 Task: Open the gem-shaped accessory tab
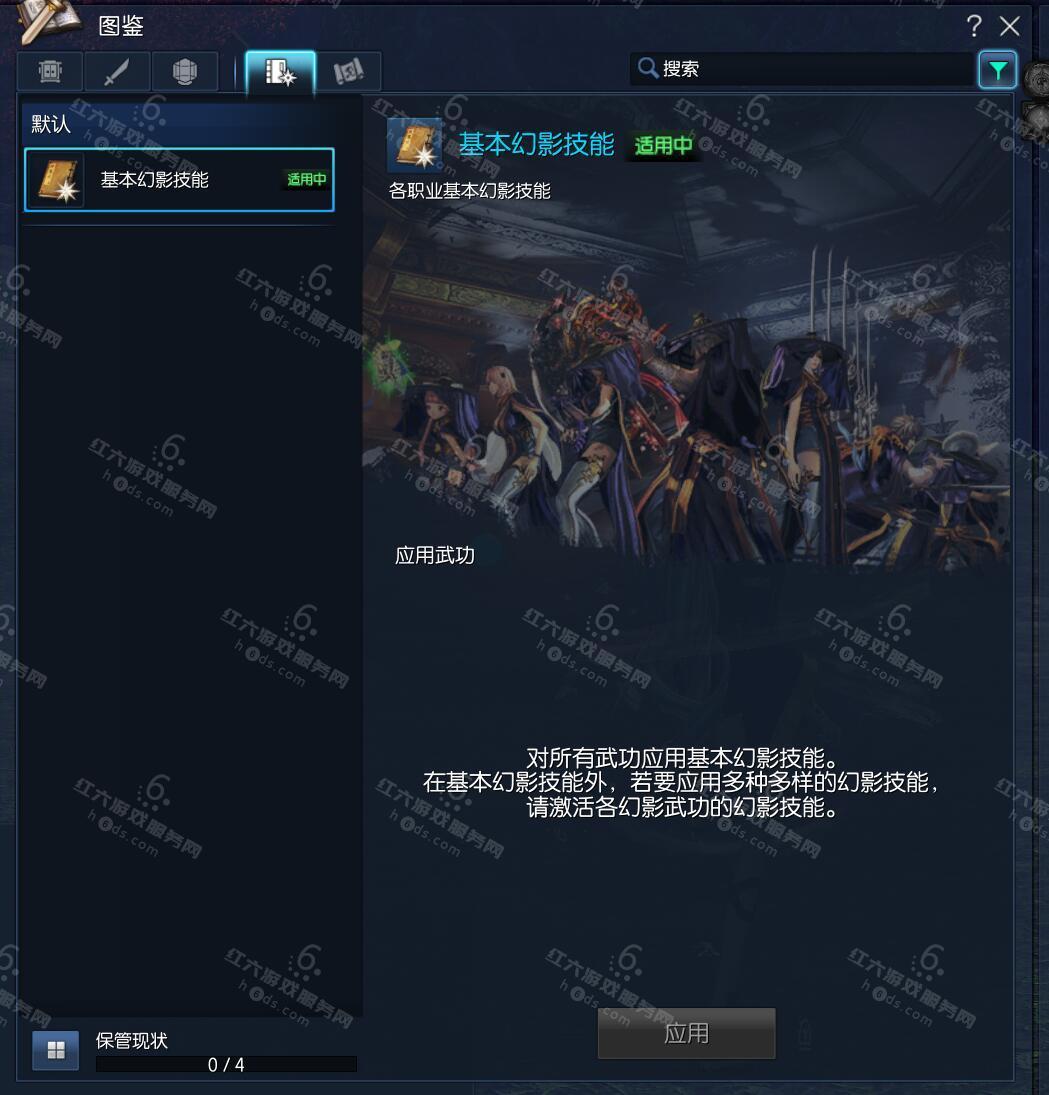[184, 71]
